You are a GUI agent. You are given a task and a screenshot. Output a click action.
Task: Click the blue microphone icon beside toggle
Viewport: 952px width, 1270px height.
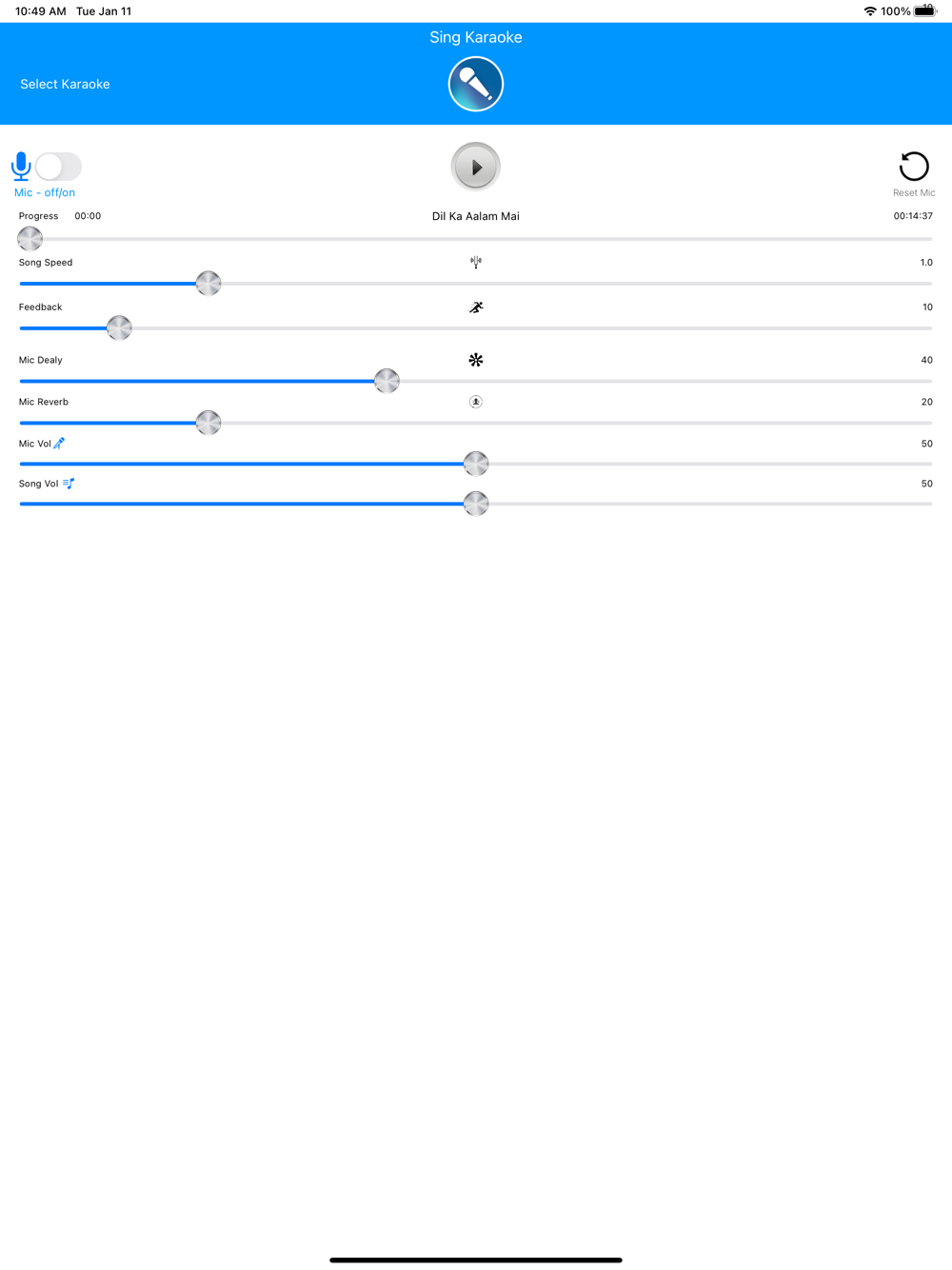(x=21, y=167)
